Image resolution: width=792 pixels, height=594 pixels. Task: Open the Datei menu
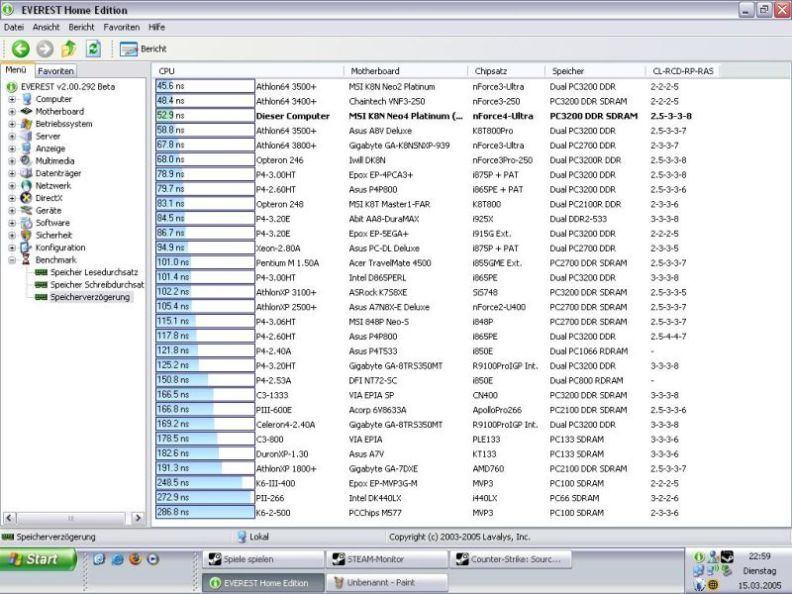[14, 27]
